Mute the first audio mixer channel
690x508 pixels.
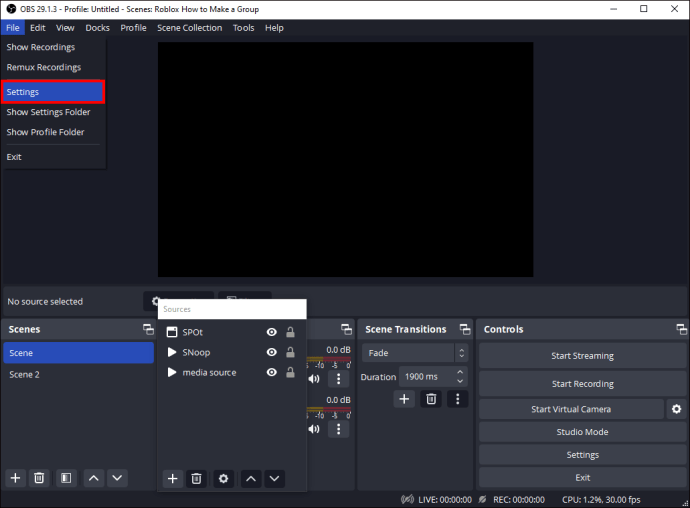(x=314, y=379)
